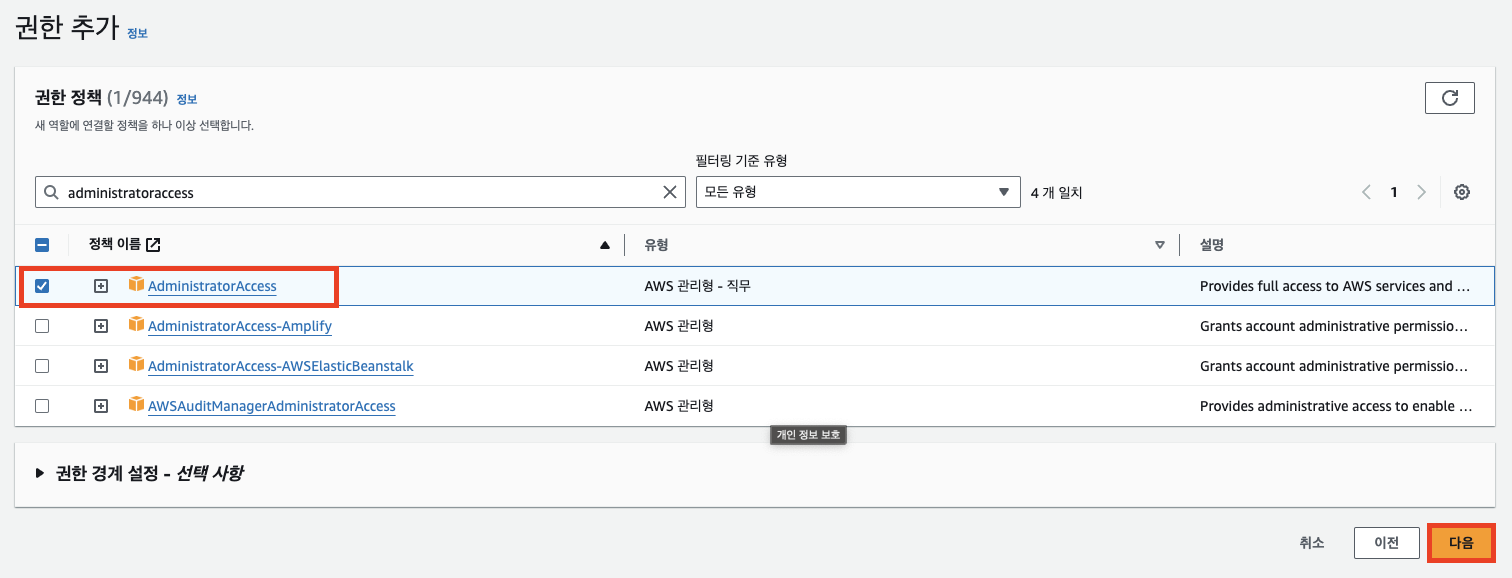Click the 취소 button
The height and width of the screenshot is (578, 1512).
click(x=1312, y=543)
